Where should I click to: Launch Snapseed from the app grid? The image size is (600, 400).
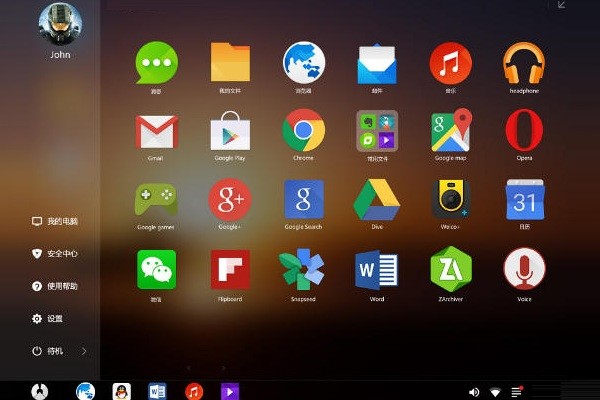click(303, 269)
